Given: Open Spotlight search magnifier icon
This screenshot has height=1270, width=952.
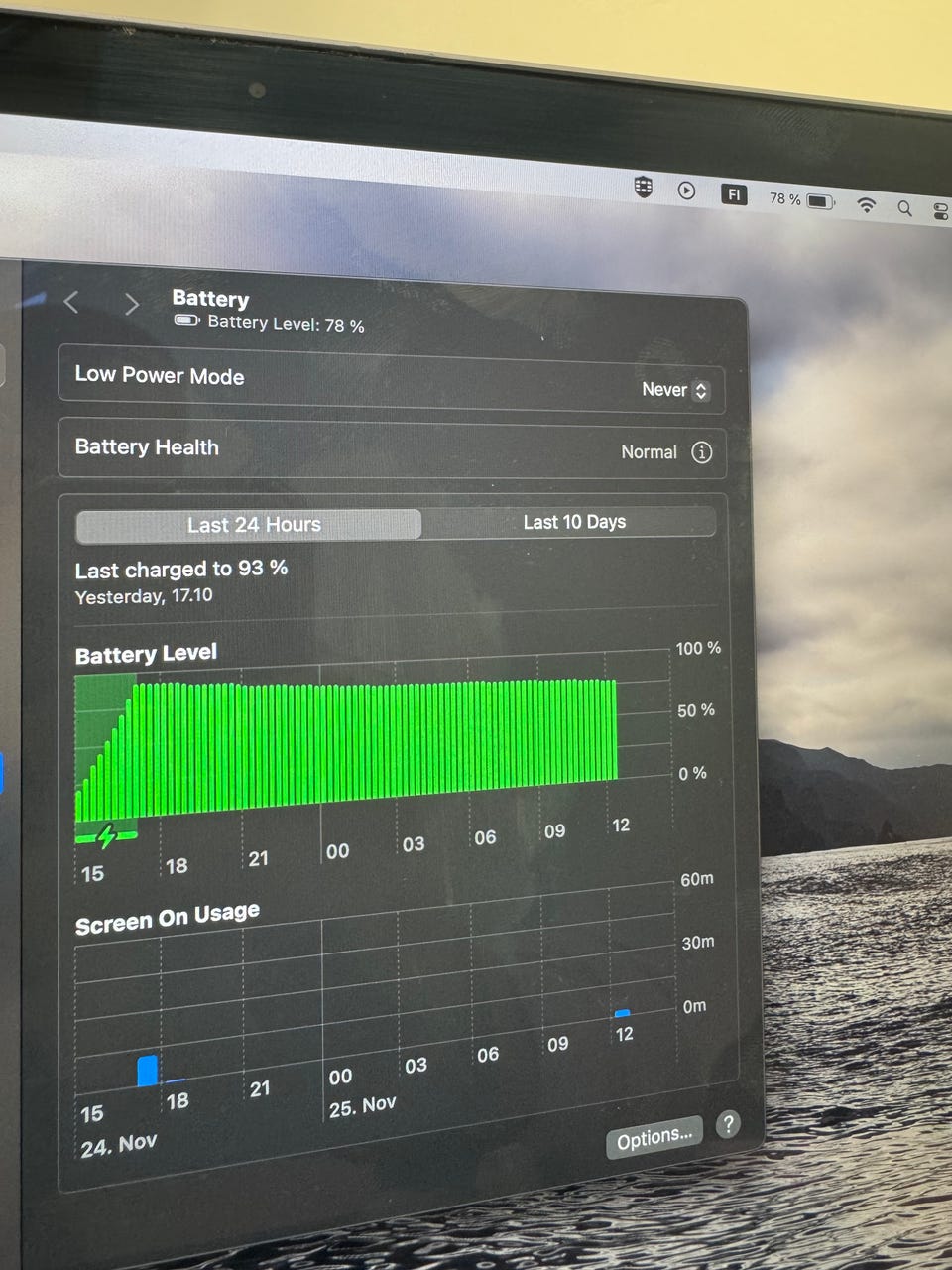Looking at the screenshot, I should pos(904,208).
